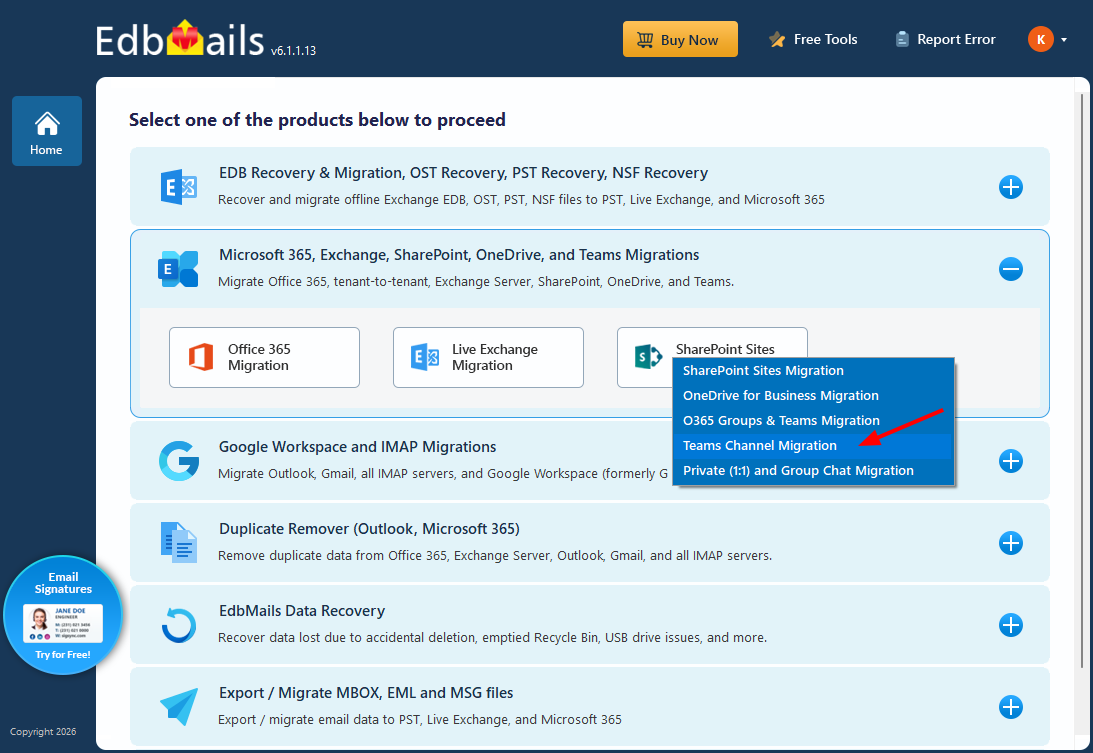Click 'EDB Recovery & Migration, OST Recovery' title
Screen dimensions: 1093x753
coord(464,173)
